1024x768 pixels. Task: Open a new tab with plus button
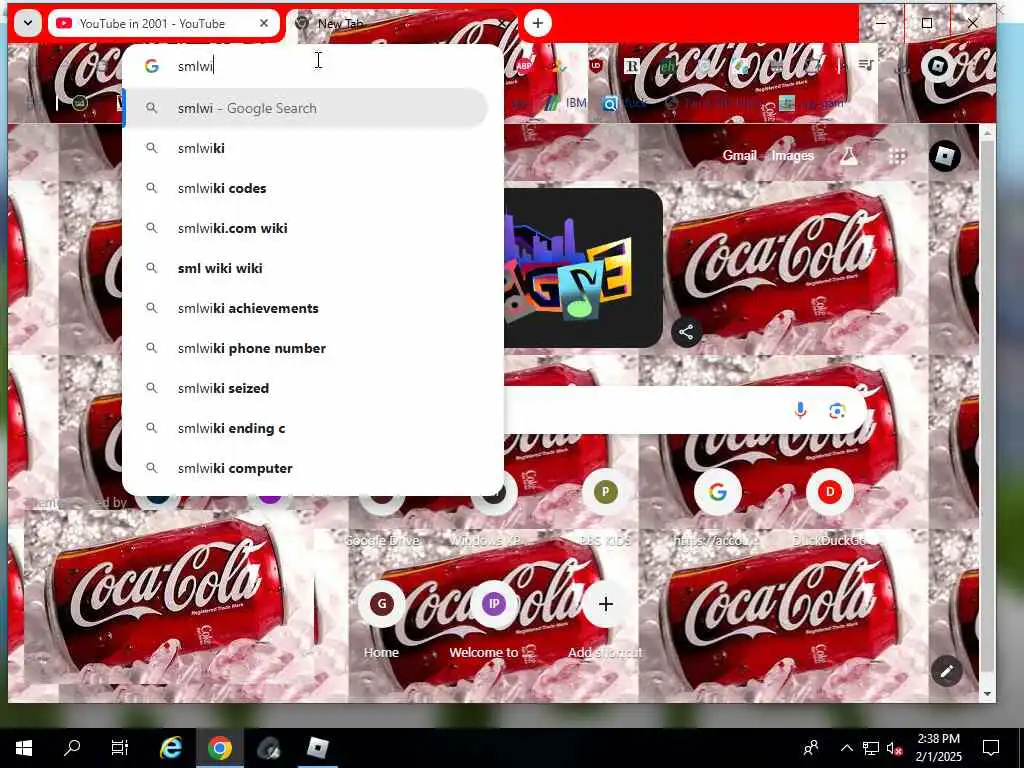[x=537, y=24]
